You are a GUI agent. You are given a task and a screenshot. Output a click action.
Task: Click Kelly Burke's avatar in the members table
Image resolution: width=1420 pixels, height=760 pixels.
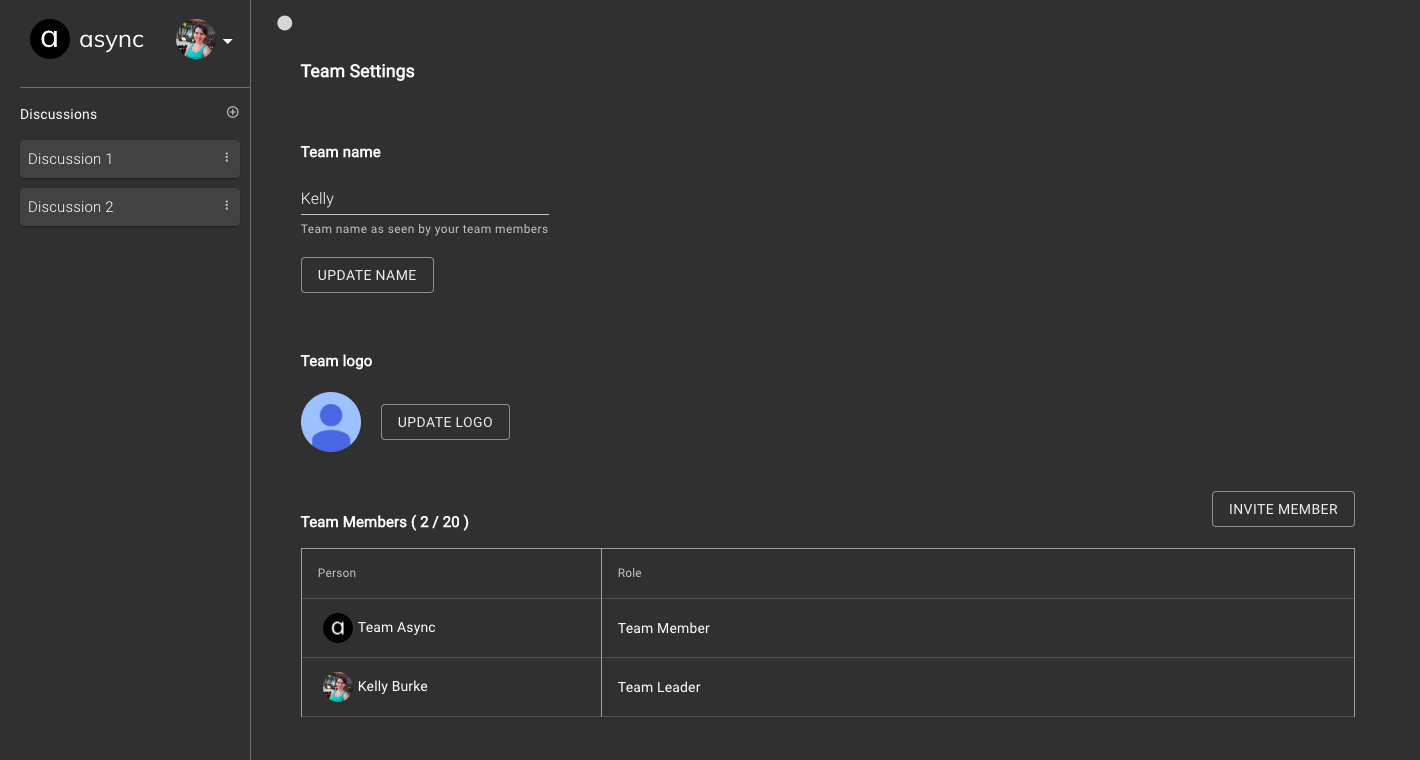pos(338,687)
